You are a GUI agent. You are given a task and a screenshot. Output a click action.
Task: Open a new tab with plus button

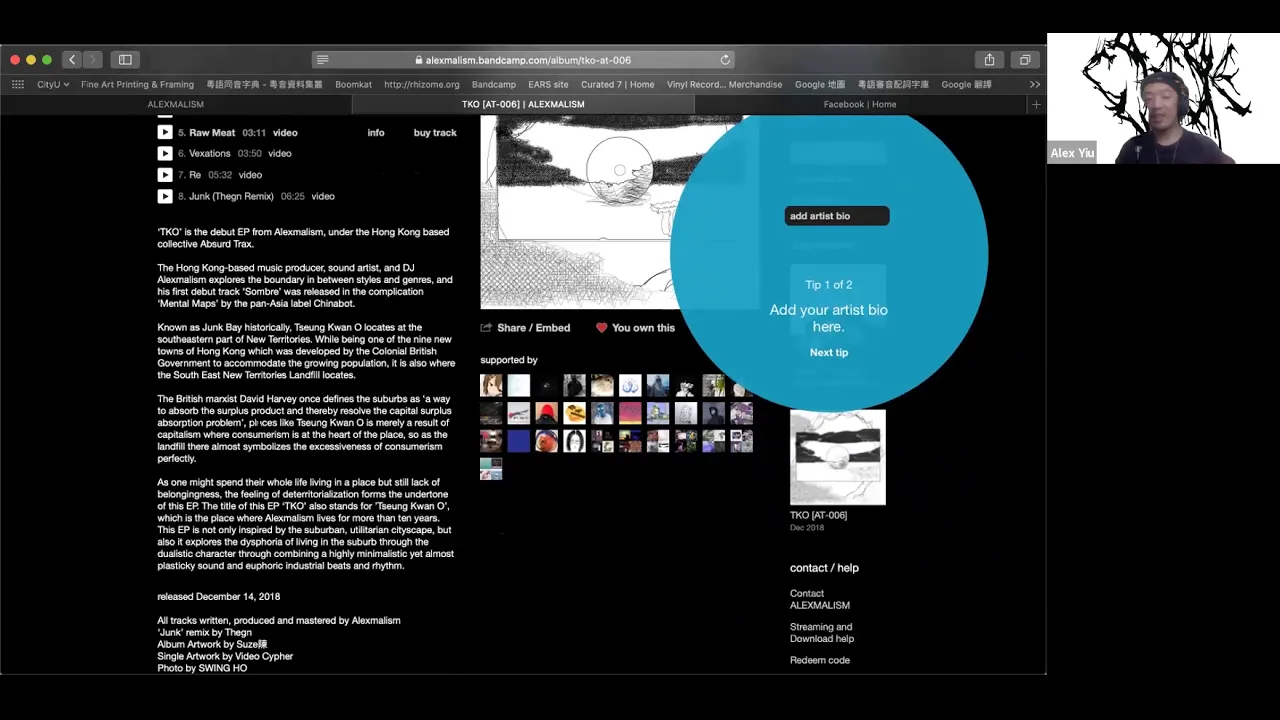[1036, 104]
